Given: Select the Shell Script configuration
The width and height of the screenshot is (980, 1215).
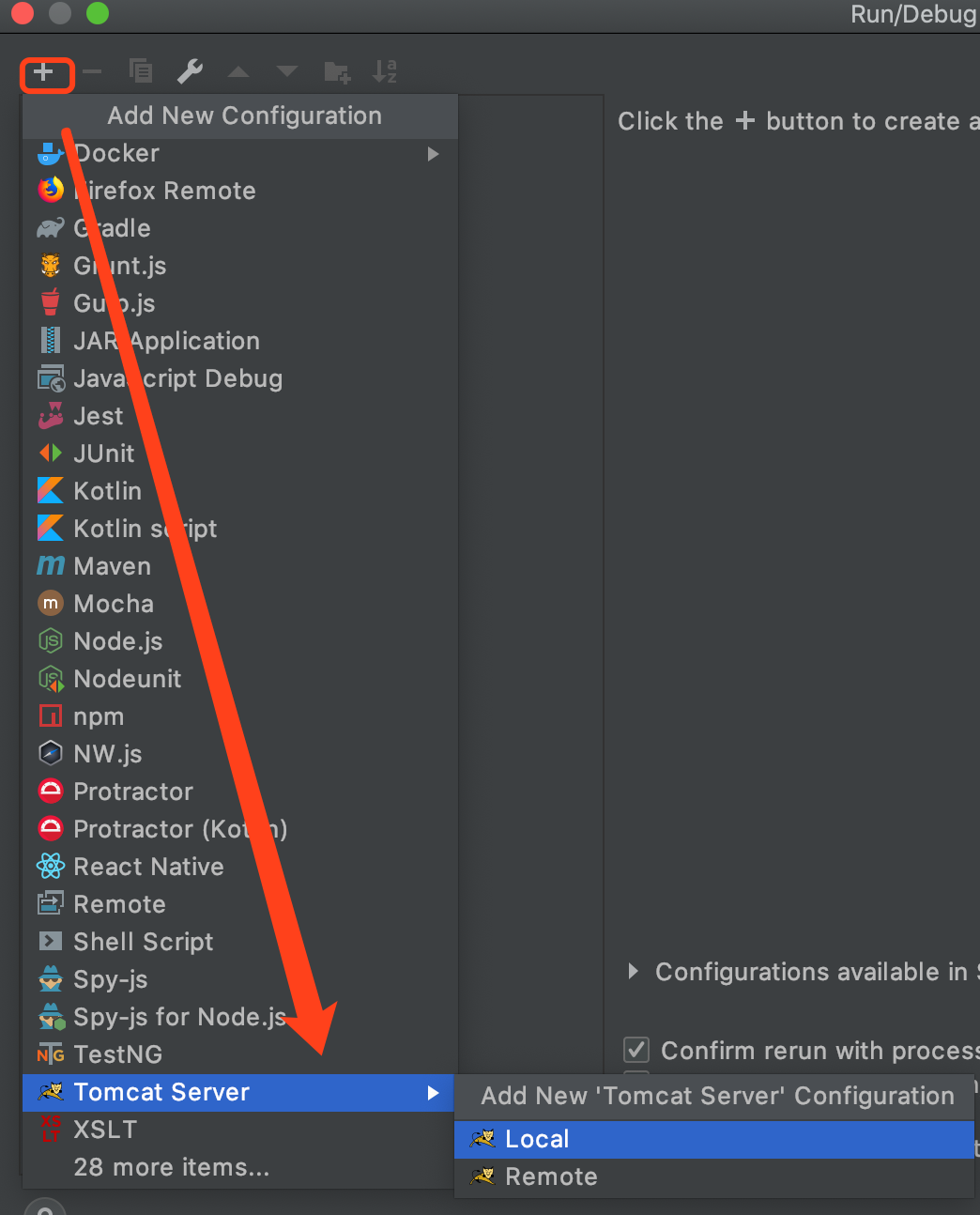Looking at the screenshot, I should 240,942.
